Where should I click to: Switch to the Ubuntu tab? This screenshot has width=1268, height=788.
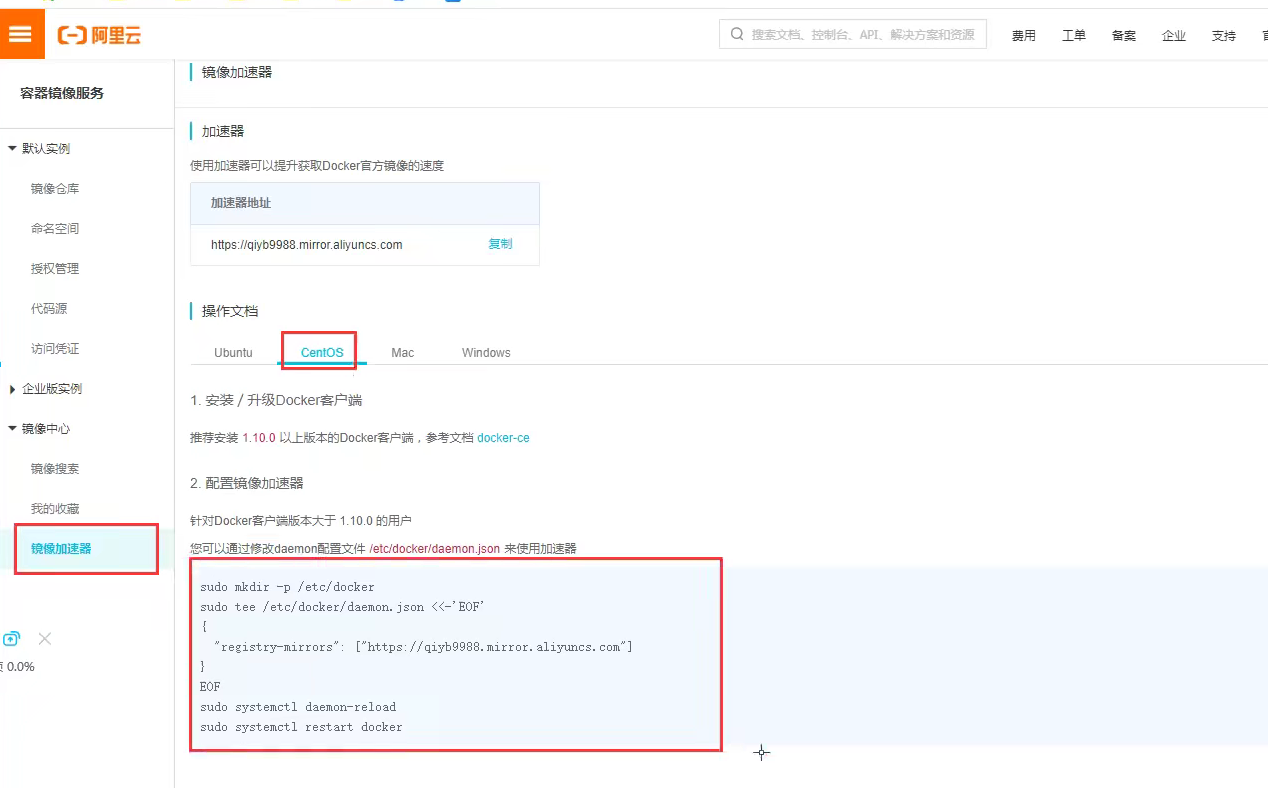(233, 353)
